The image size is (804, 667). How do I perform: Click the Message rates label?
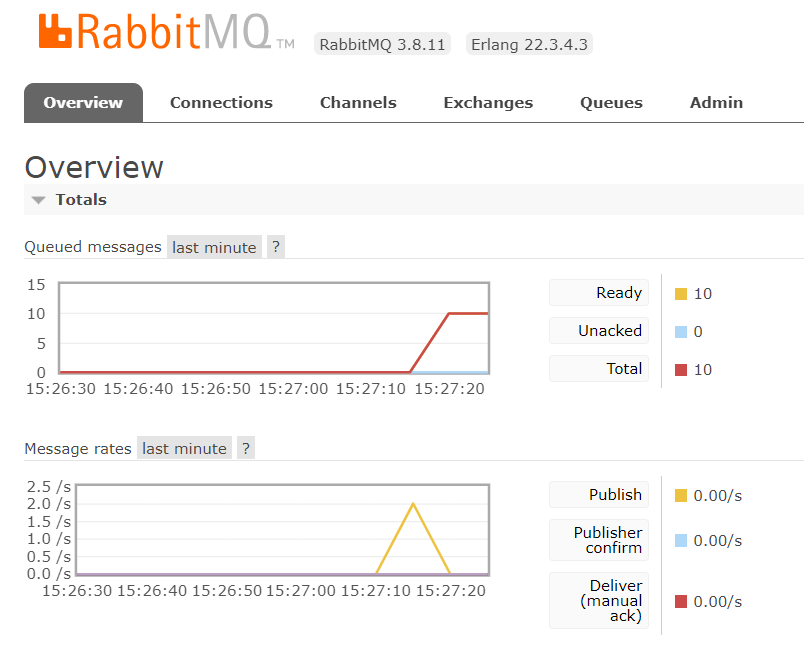click(78, 449)
